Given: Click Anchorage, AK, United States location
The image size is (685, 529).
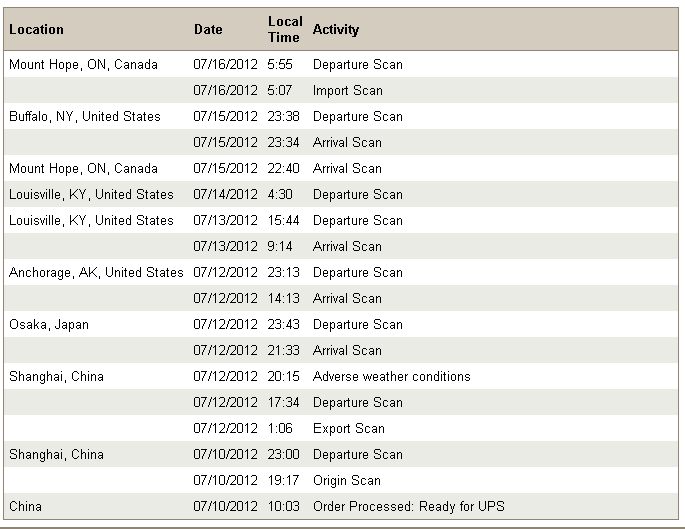Looking at the screenshot, I should [96, 272].
